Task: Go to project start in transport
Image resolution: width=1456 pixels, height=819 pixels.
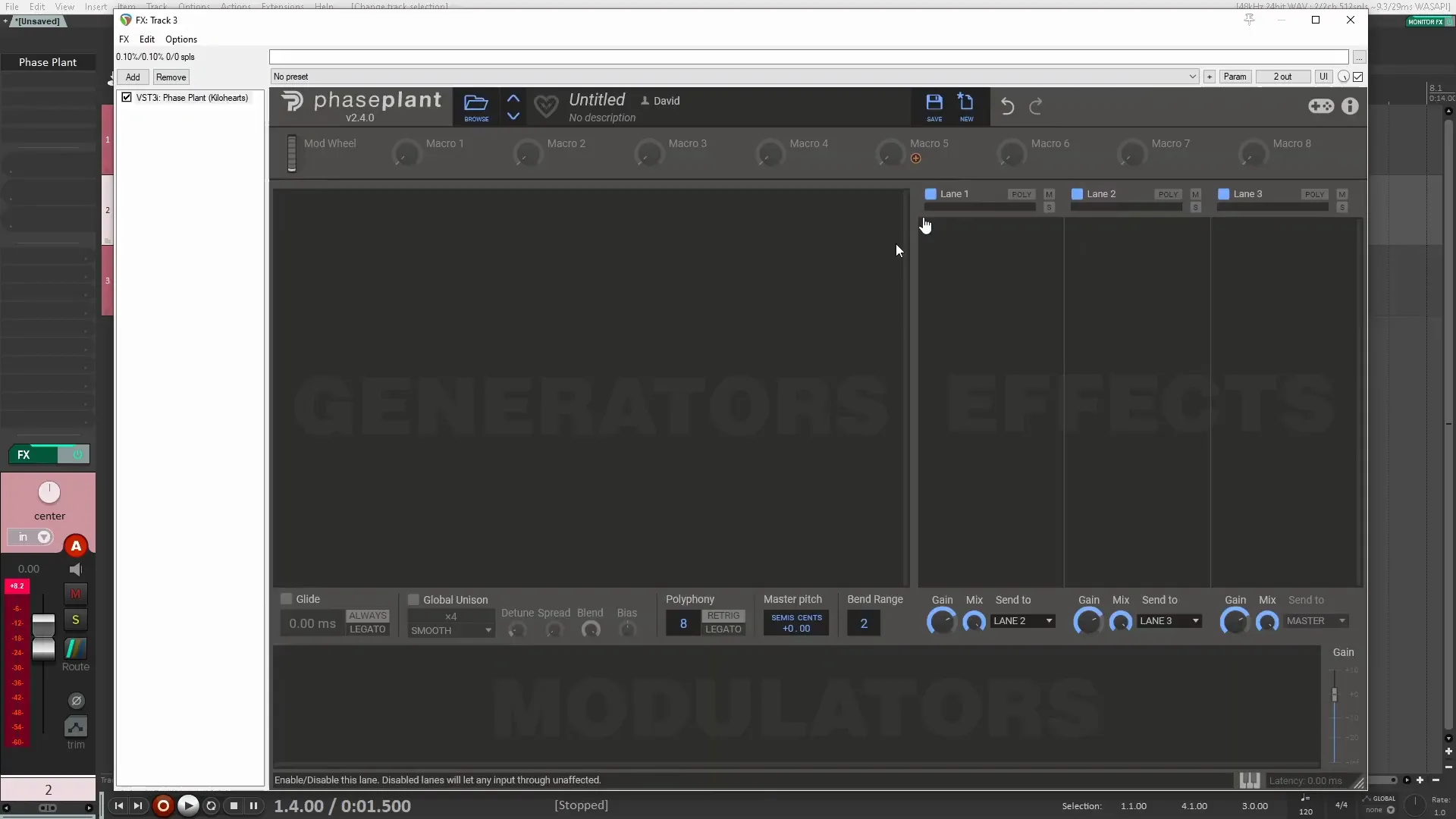Action: coord(119,806)
